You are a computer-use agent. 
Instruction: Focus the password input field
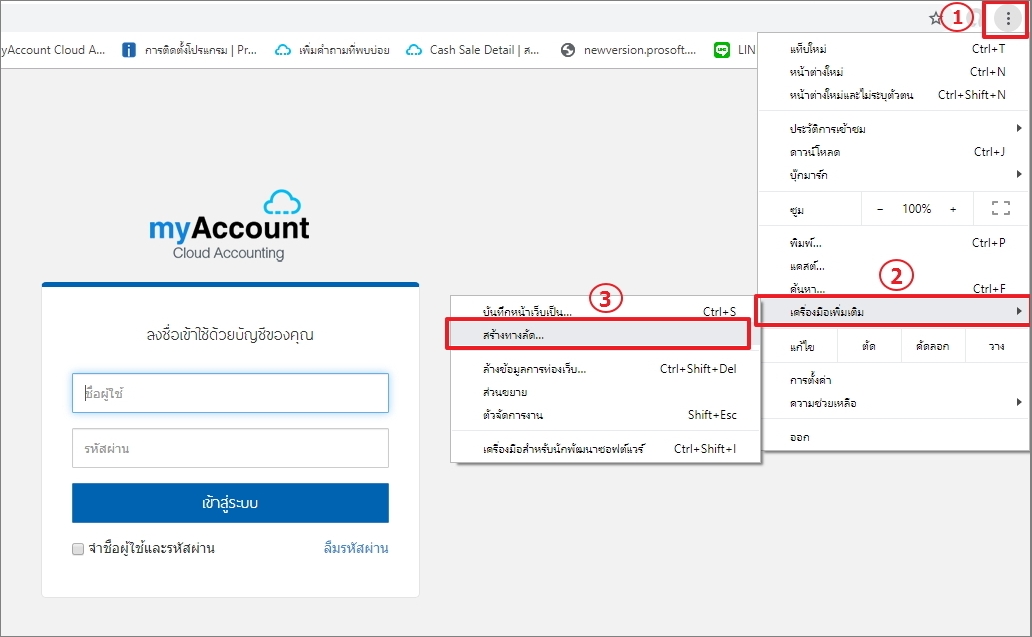coord(230,448)
